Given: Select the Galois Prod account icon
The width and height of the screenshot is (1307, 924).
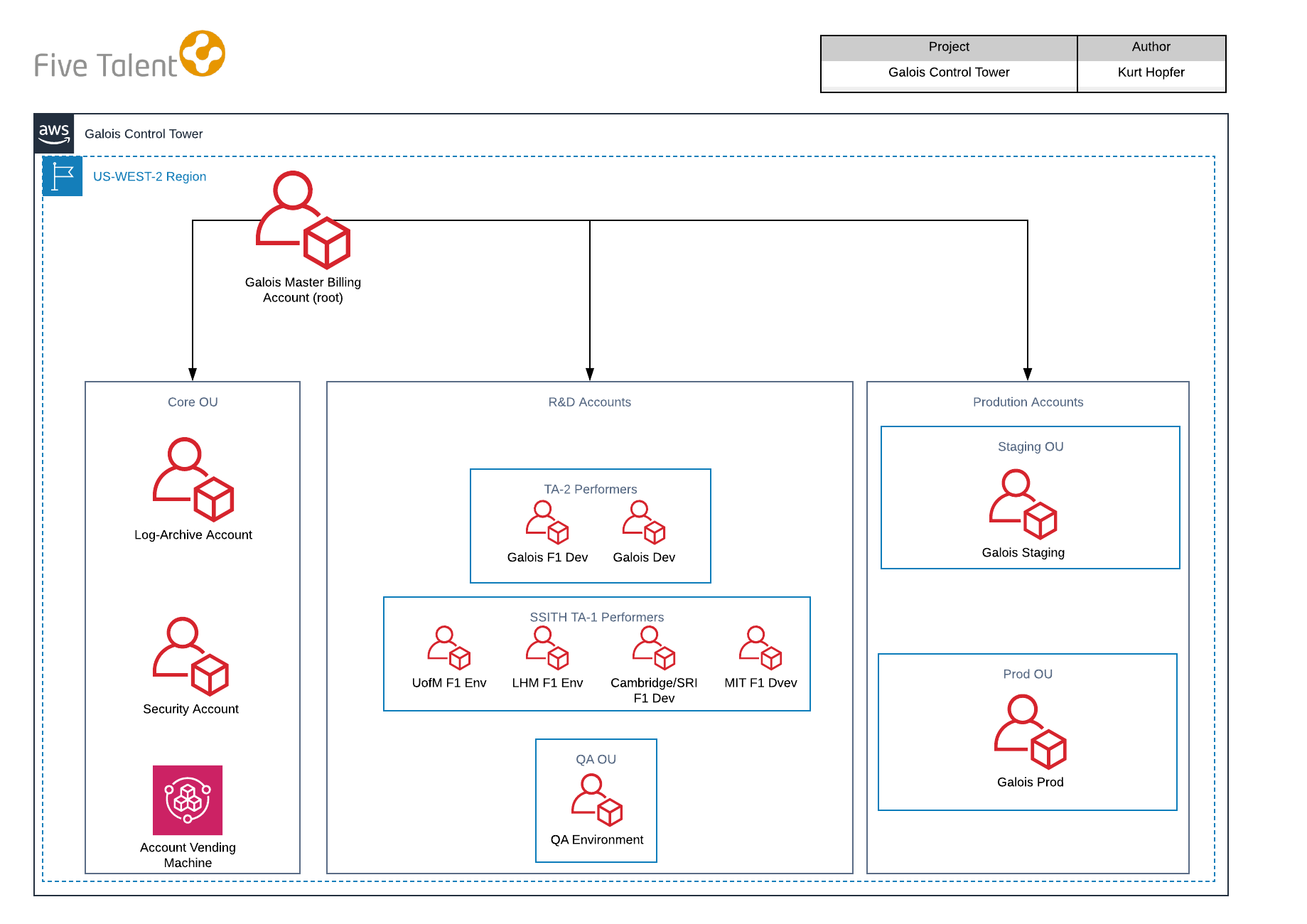Looking at the screenshot, I should tap(1031, 733).
